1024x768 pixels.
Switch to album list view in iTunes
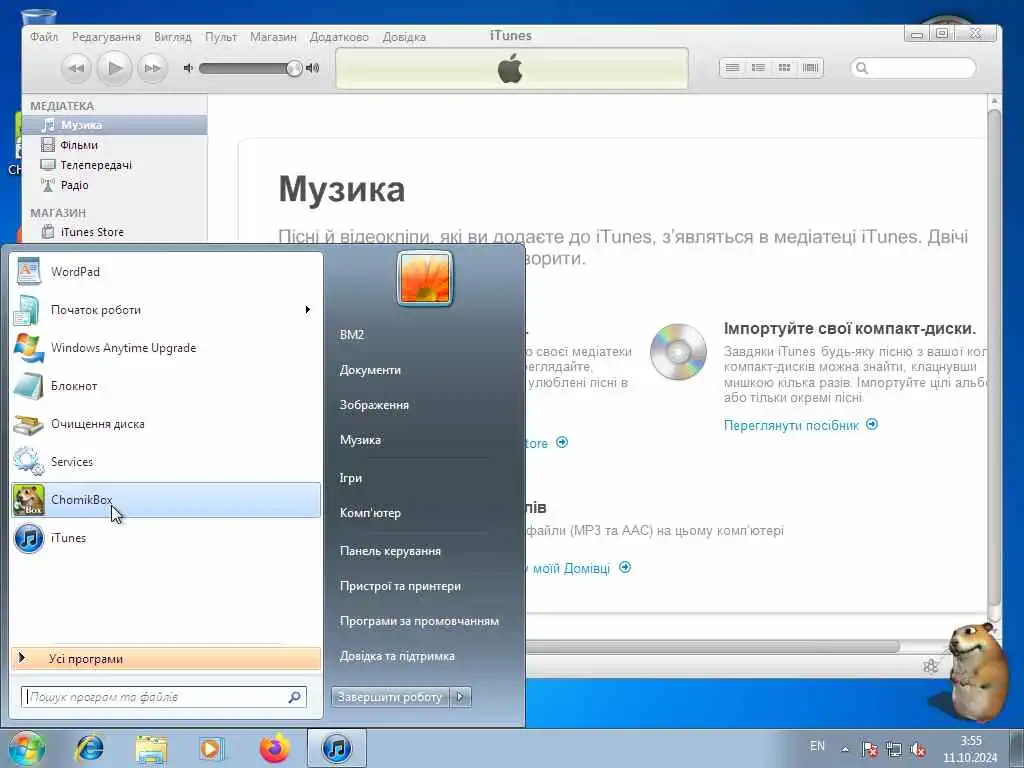point(758,67)
